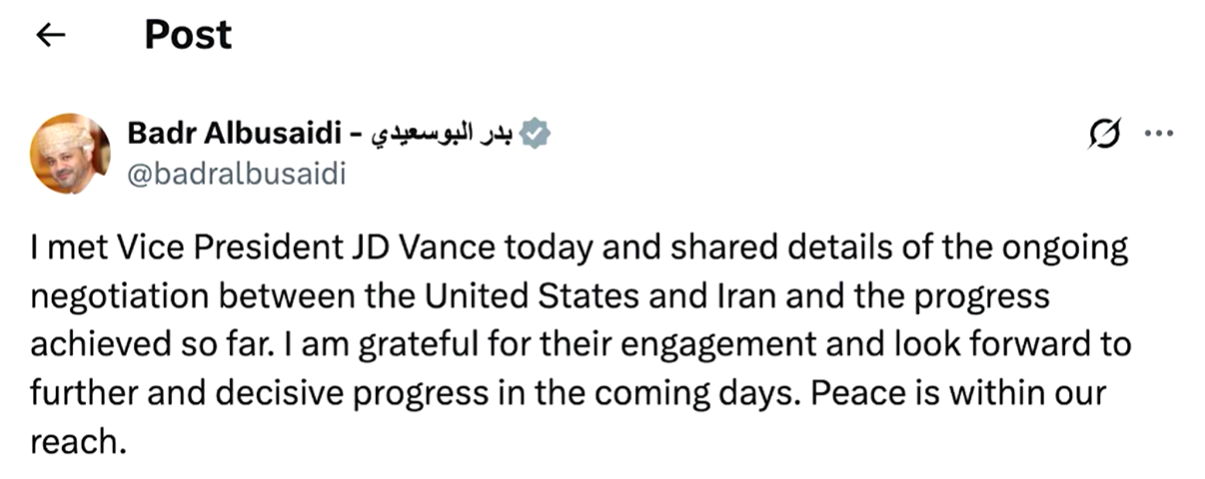The width and height of the screenshot is (1205, 479).
Task: Open the @badralbusaidi handle link
Action: pos(236,174)
